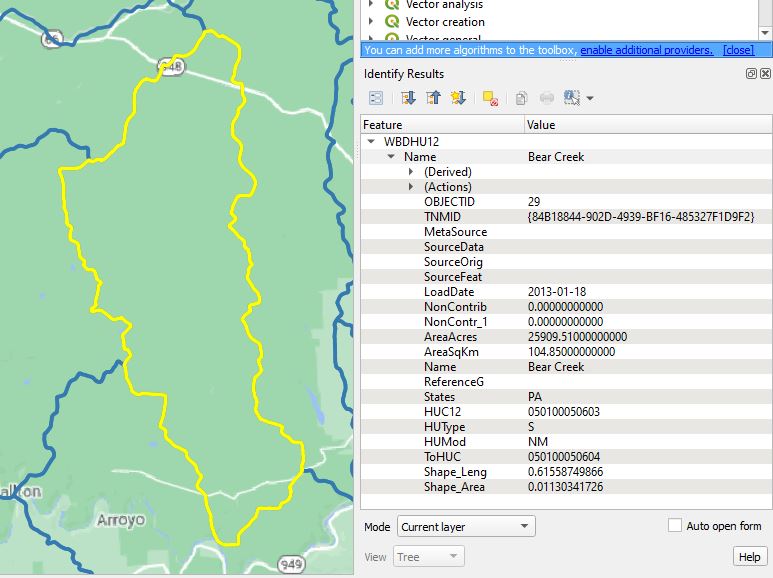Copy selected feature to clipboard icon
The width and height of the screenshot is (773, 578).
521,98
